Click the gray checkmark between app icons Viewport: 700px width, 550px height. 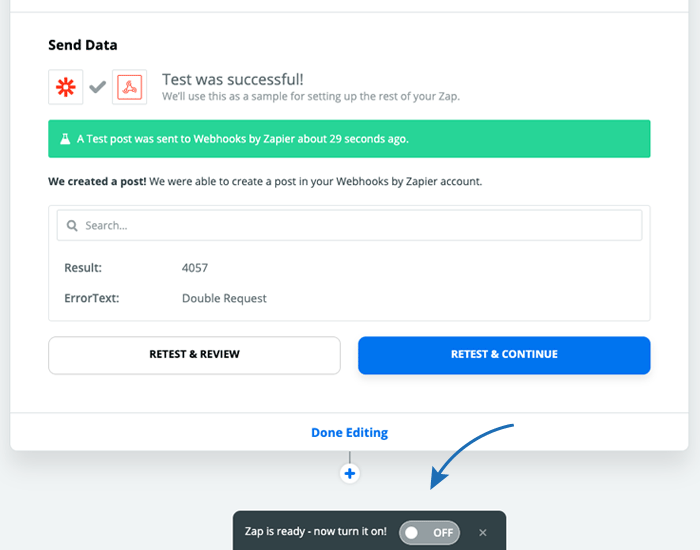[97, 87]
